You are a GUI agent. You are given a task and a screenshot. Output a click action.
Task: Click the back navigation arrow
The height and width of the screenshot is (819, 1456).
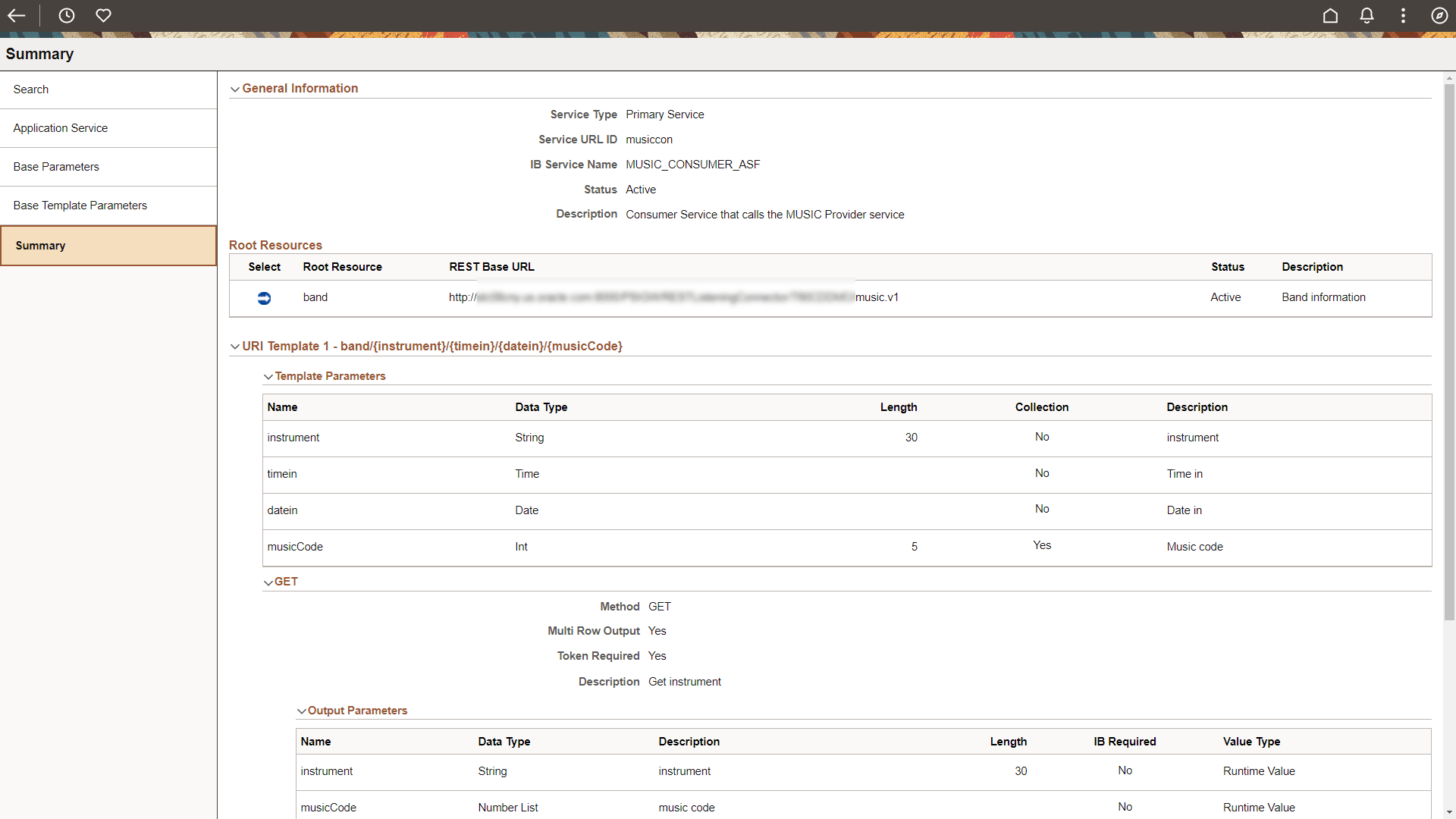17,15
